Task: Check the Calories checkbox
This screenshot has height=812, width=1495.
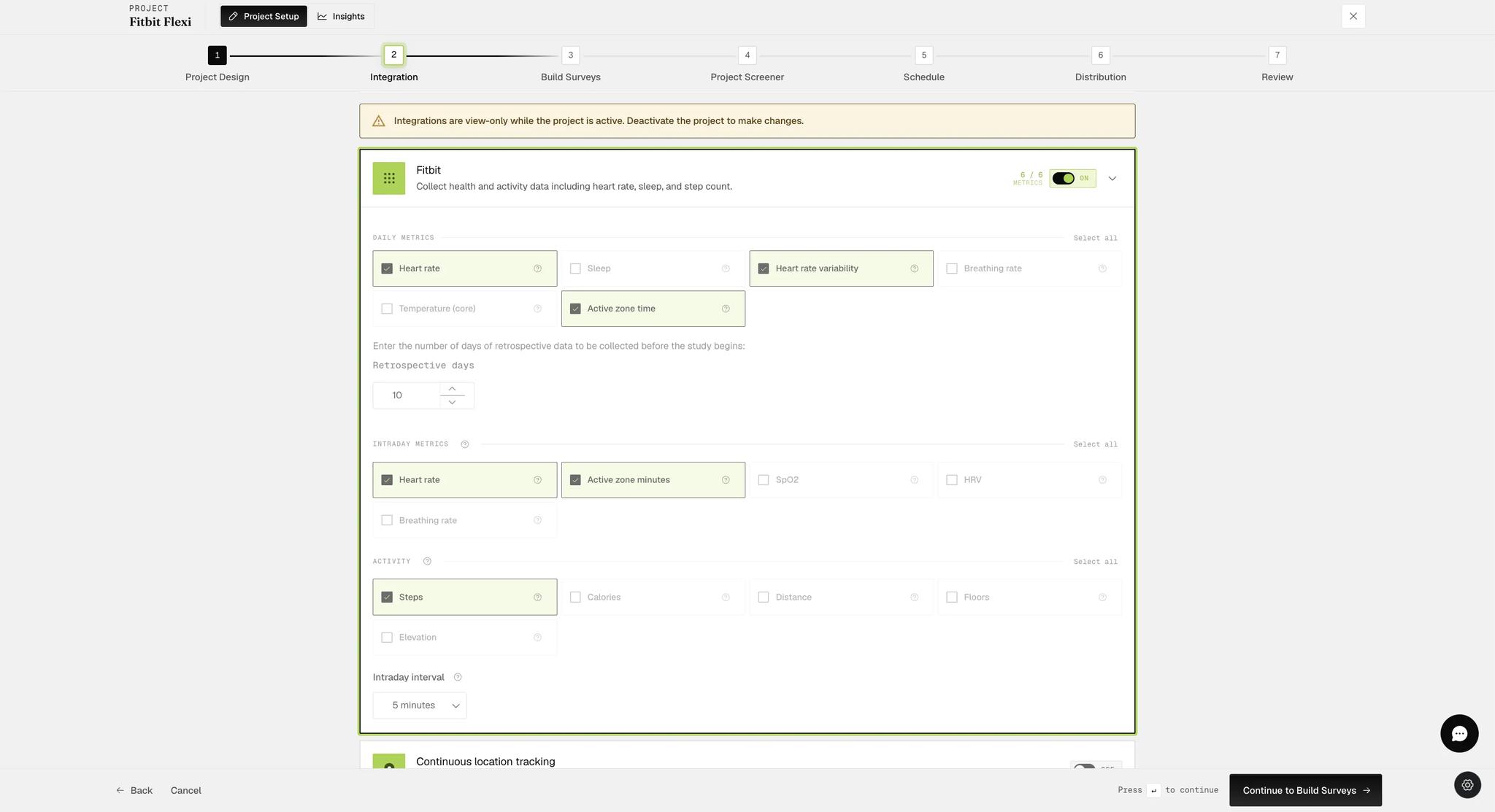Action: click(575, 598)
